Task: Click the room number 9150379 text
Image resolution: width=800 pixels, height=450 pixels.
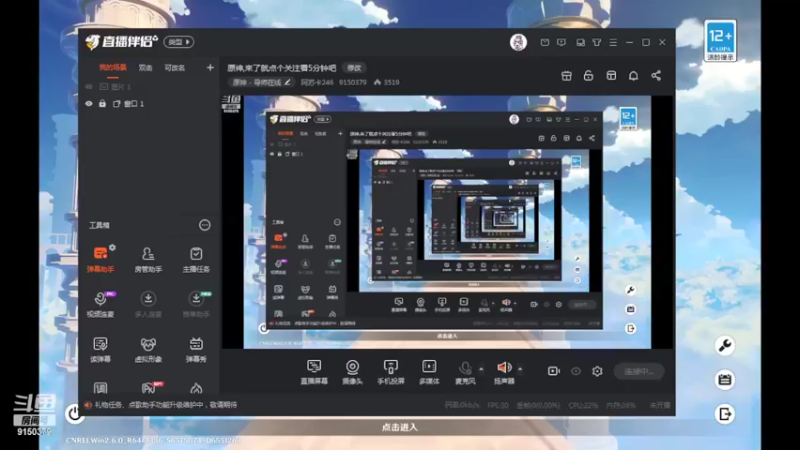Action: tap(353, 82)
